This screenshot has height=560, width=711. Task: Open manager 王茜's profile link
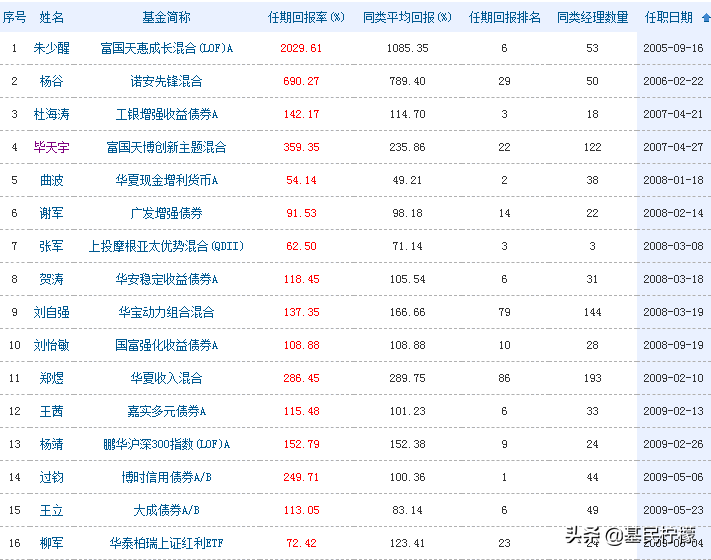coord(51,411)
